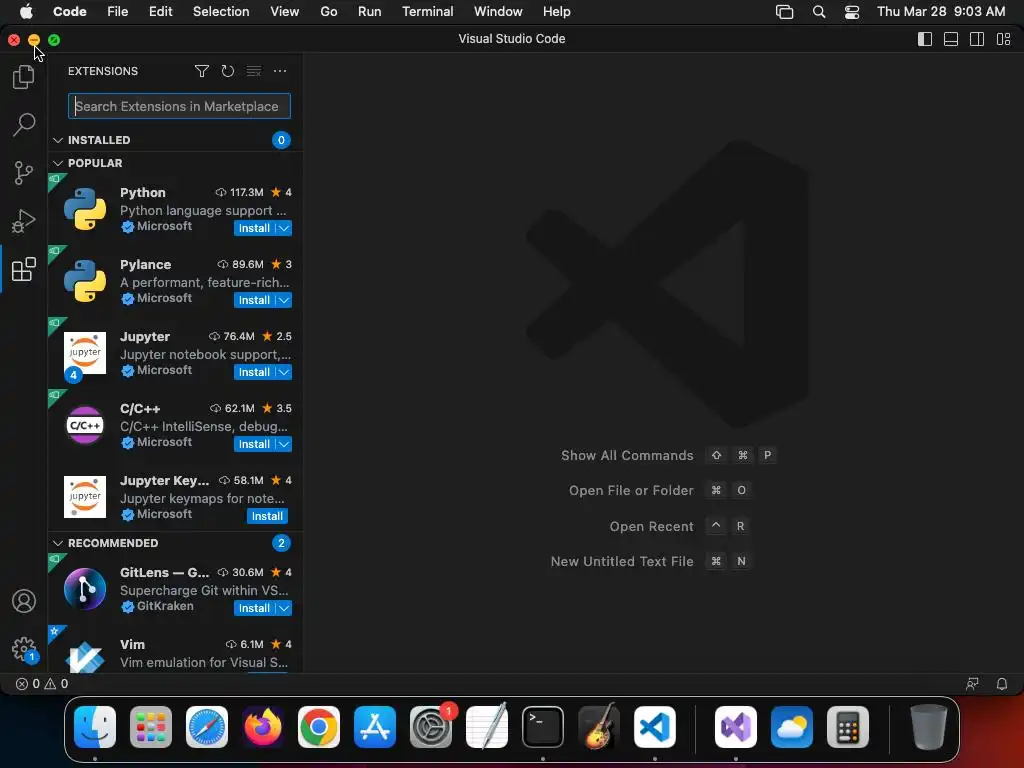Select the Vim extension title
The height and width of the screenshot is (768, 1024).
[x=133, y=645]
